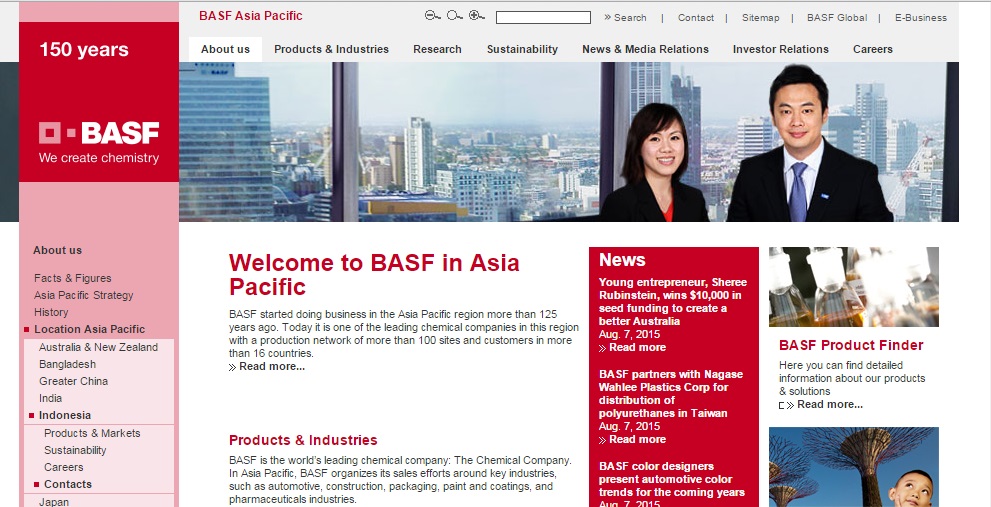
Task: Open History in the sidebar
Action: [51, 312]
